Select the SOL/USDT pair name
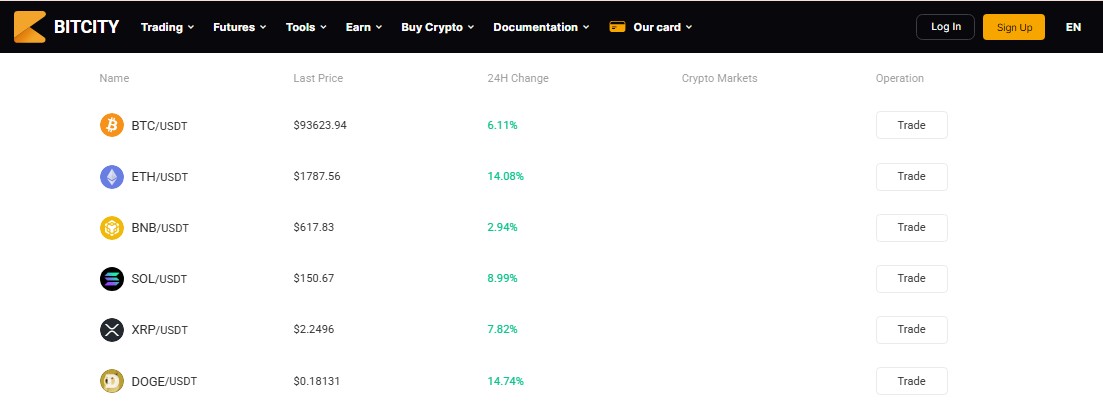 (x=160, y=279)
